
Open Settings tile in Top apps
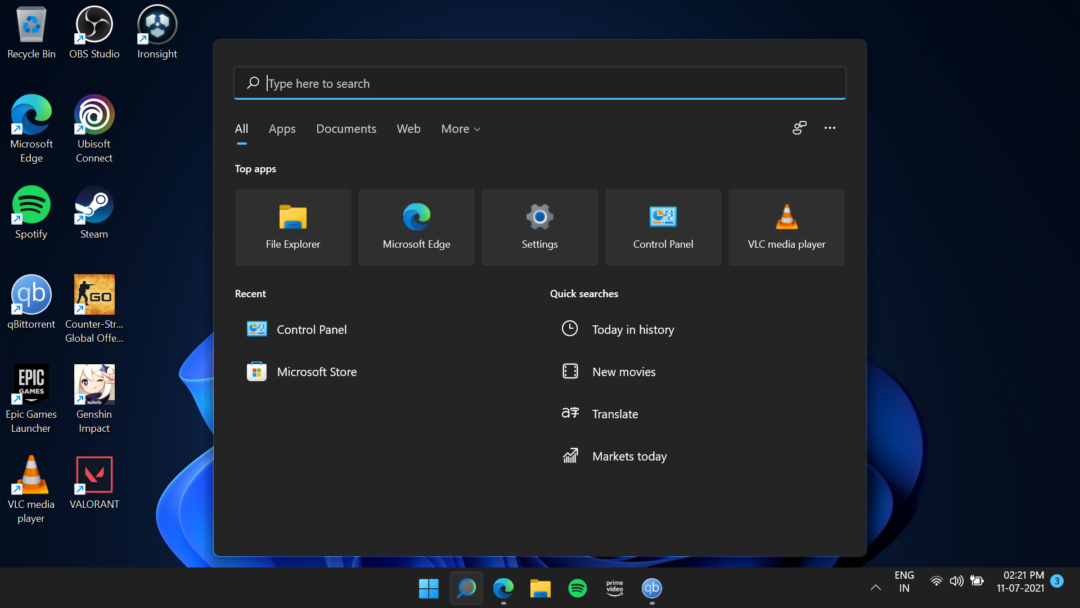tap(539, 227)
